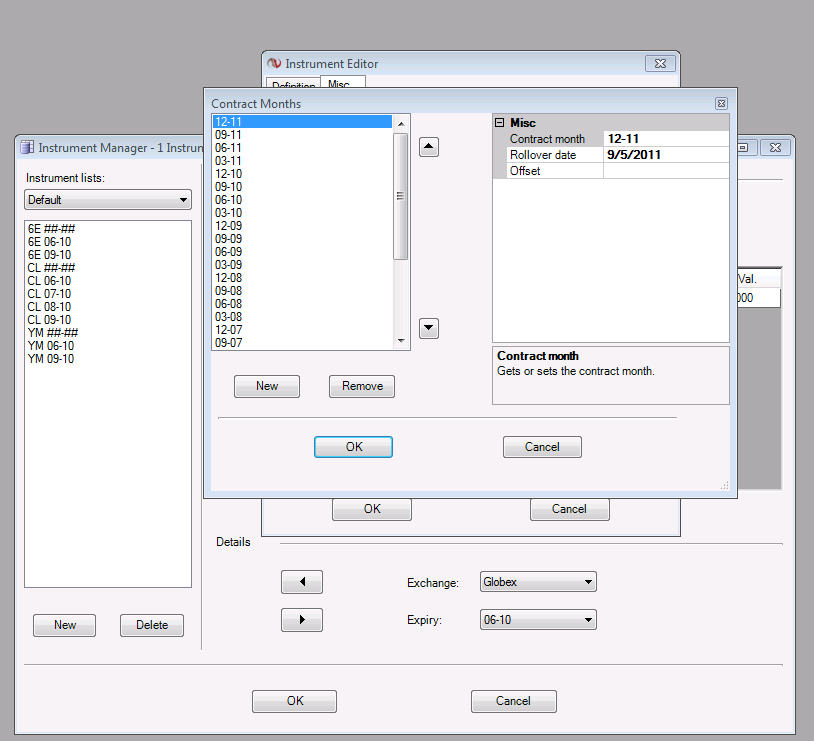Collapse the Misc property category

coord(499,123)
